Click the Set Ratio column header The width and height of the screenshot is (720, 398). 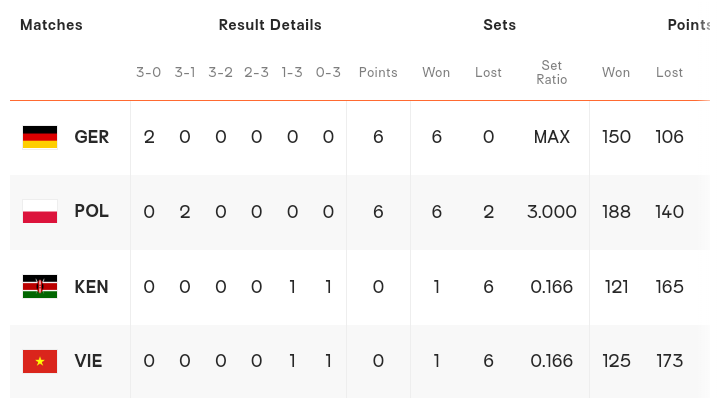coord(551,73)
